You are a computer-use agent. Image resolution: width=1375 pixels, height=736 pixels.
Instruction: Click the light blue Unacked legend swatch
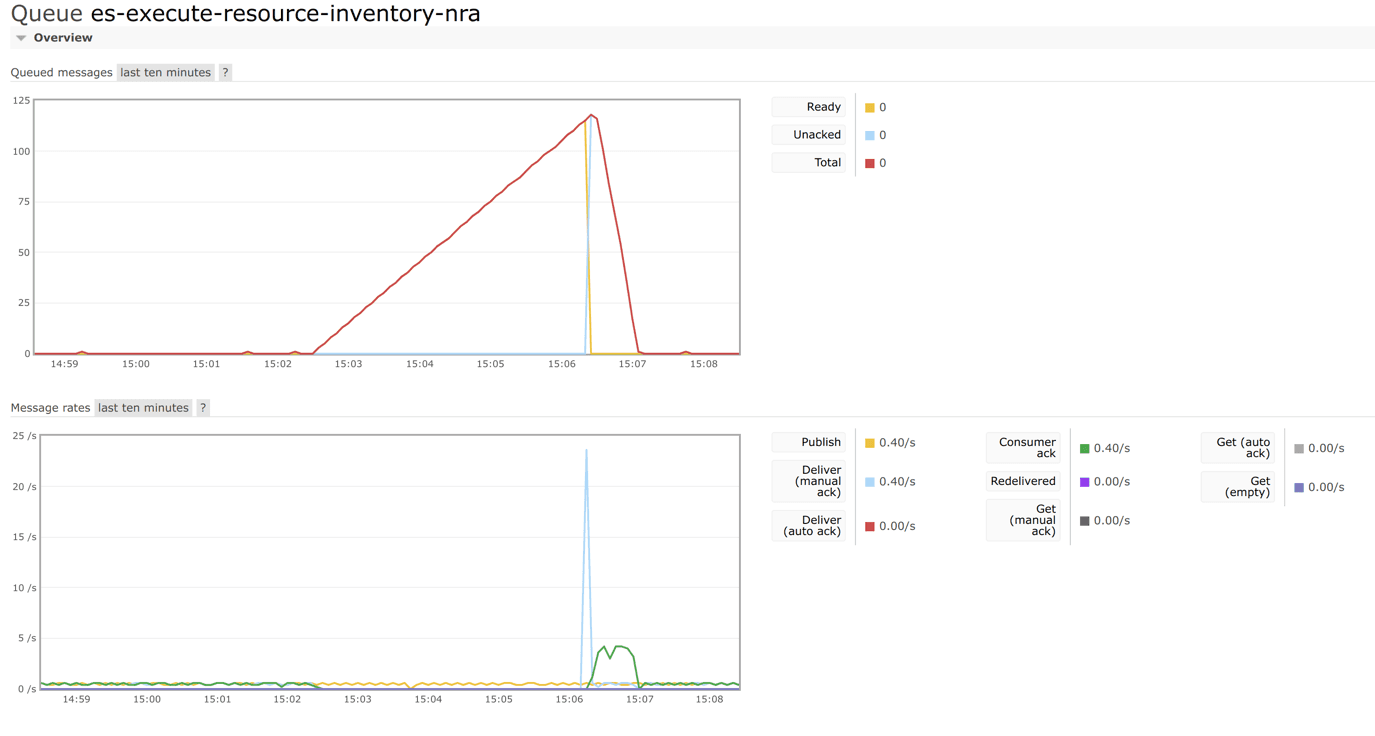[x=870, y=135]
